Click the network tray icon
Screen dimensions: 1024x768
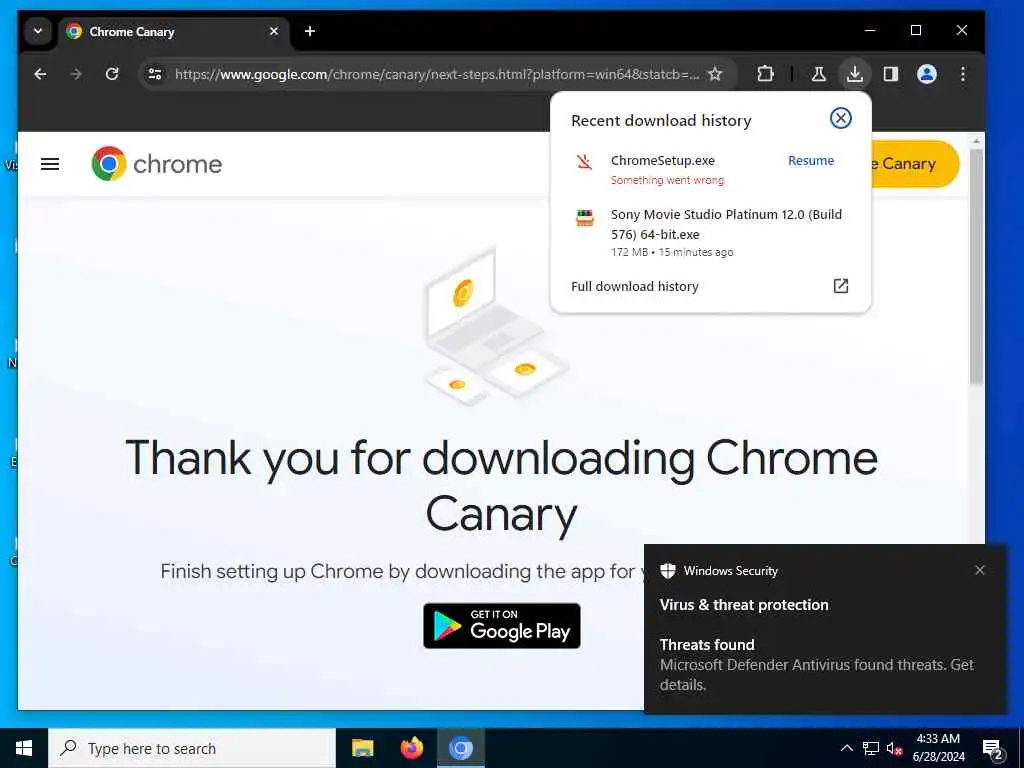tap(871, 748)
